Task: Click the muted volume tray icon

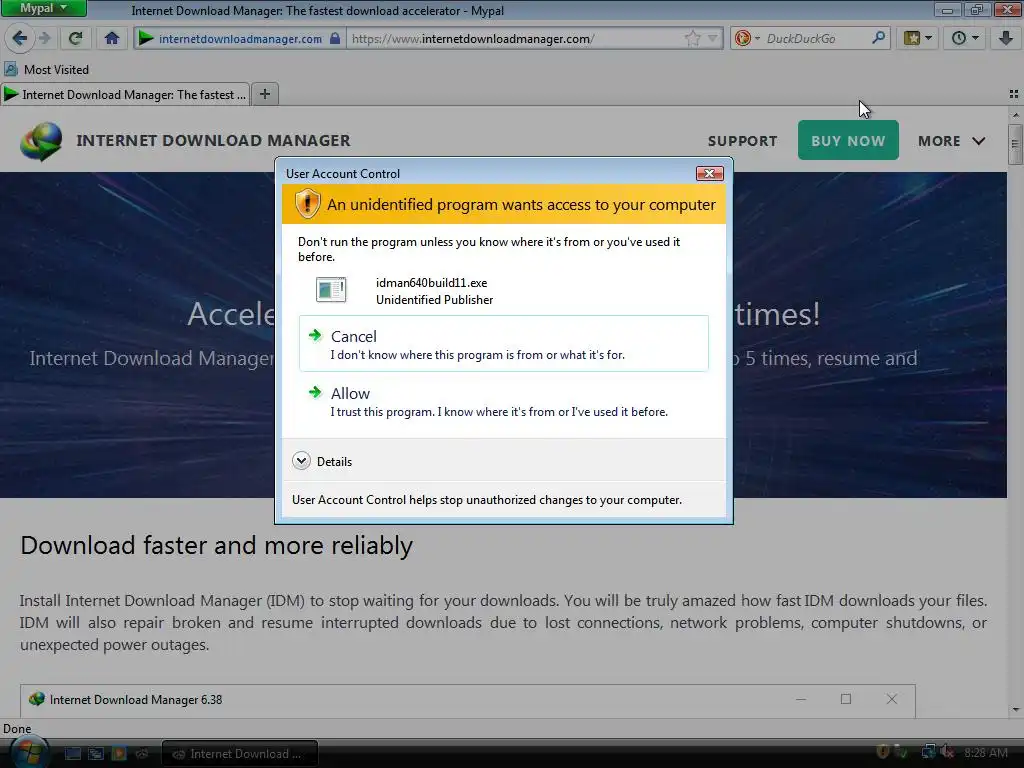Action: point(946,752)
